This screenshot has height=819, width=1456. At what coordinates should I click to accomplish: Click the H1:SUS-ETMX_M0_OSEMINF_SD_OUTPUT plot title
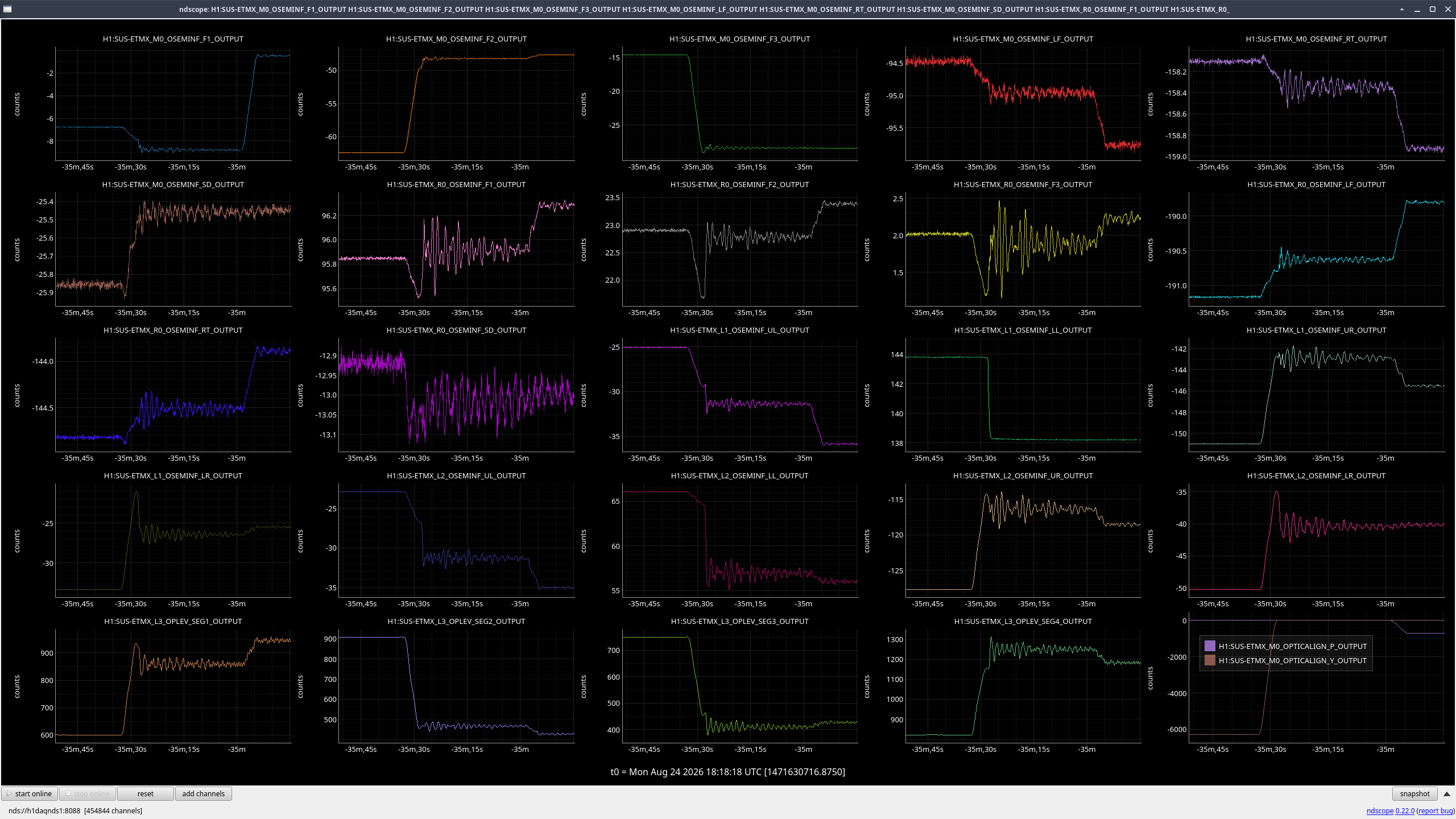pos(173,184)
